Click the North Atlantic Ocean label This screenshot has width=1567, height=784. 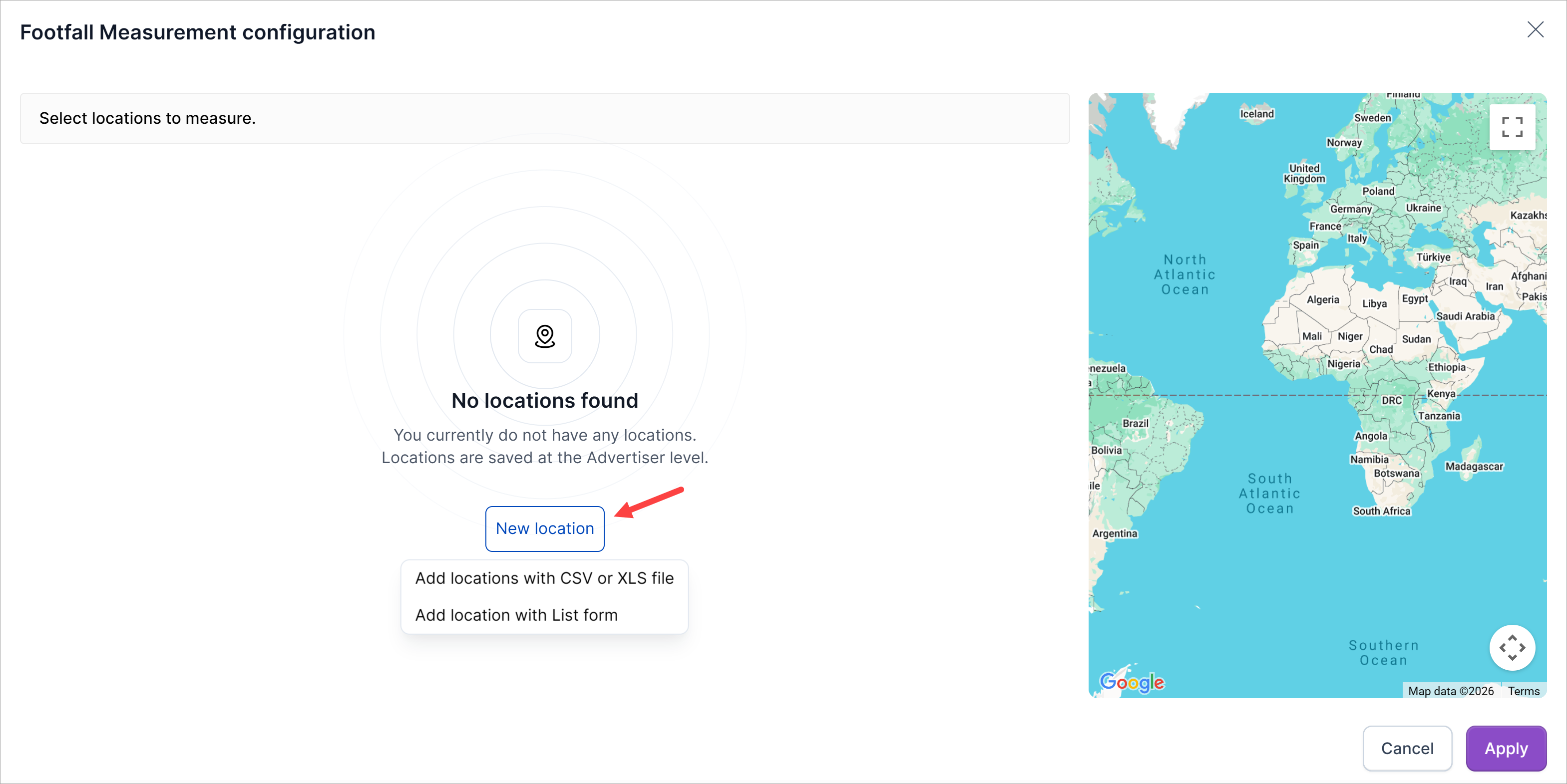pos(1184,274)
